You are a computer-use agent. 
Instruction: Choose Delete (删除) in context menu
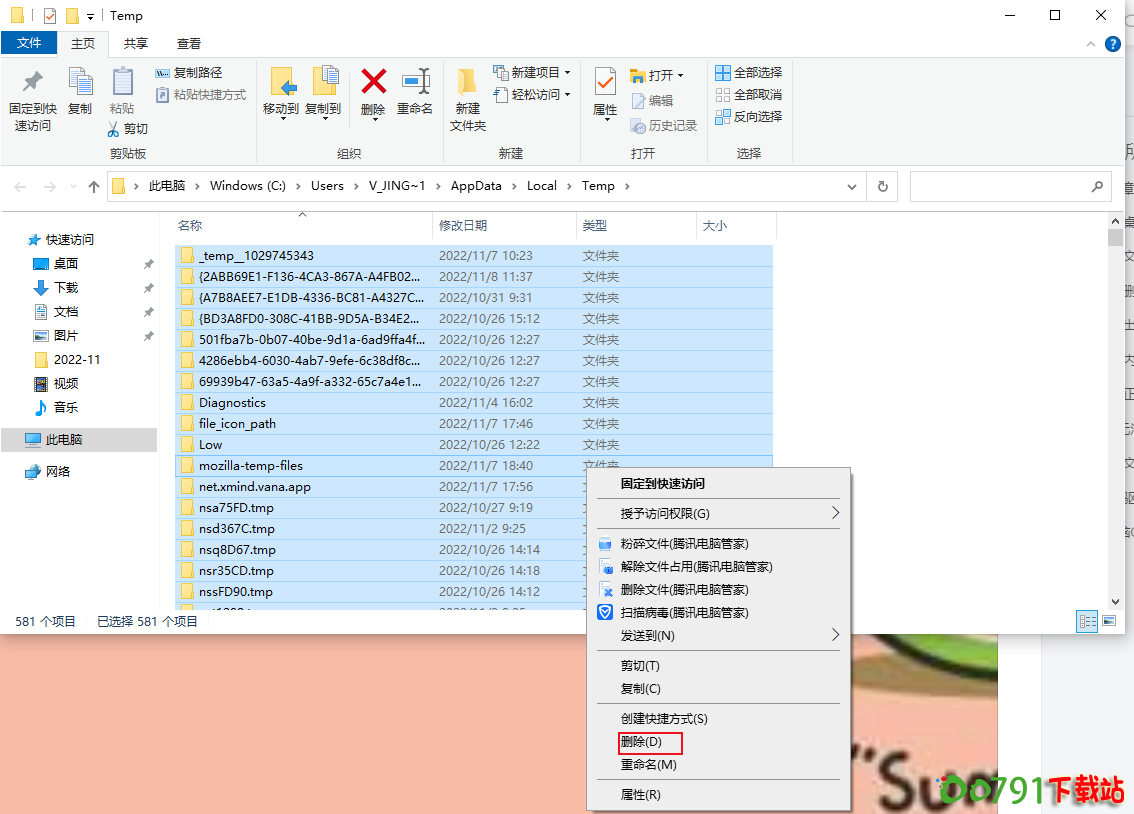pos(642,742)
